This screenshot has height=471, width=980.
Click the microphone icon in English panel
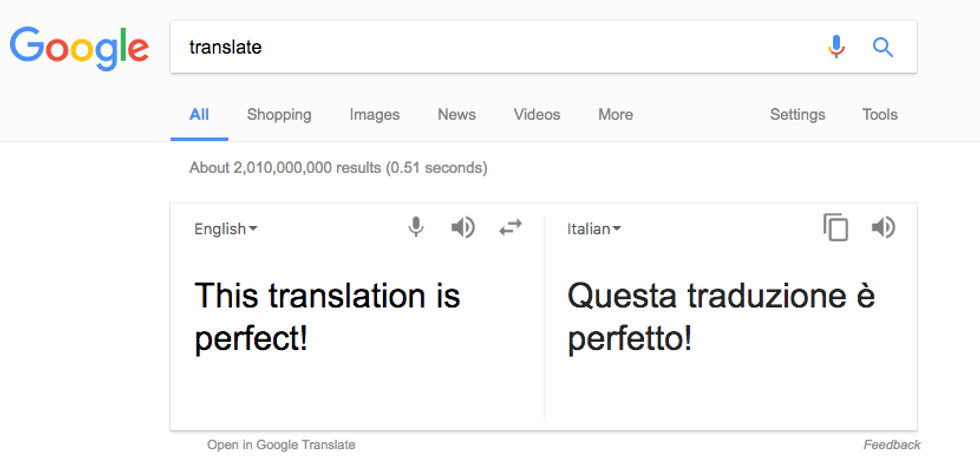[x=416, y=228]
